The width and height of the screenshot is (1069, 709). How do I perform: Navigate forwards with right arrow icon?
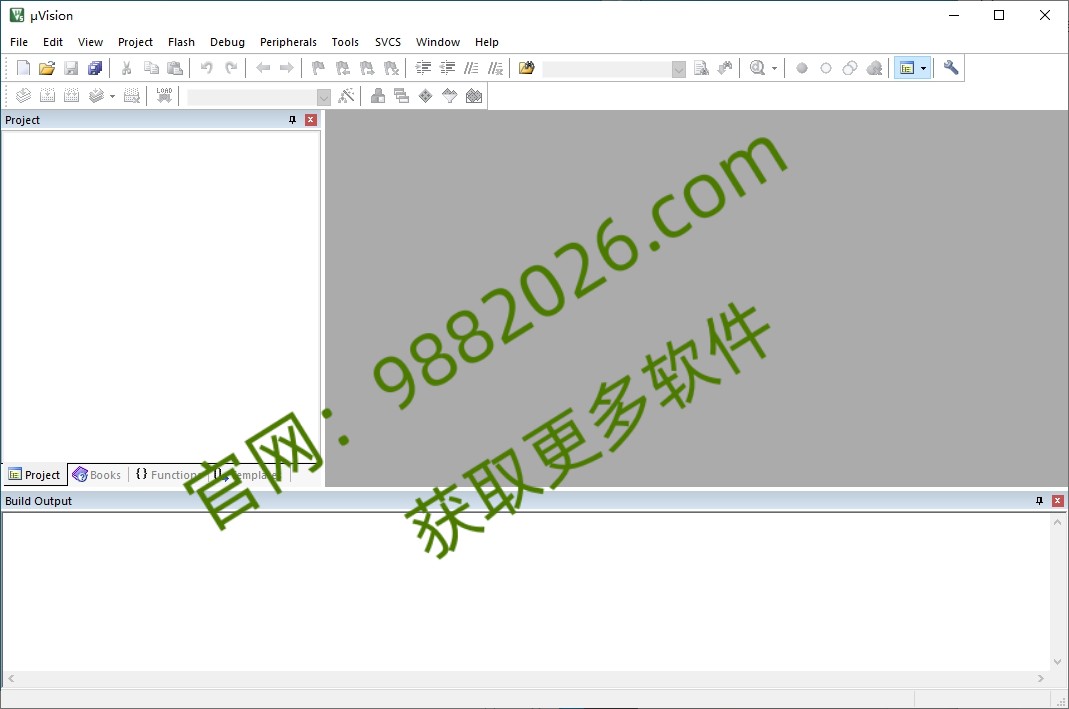point(287,68)
